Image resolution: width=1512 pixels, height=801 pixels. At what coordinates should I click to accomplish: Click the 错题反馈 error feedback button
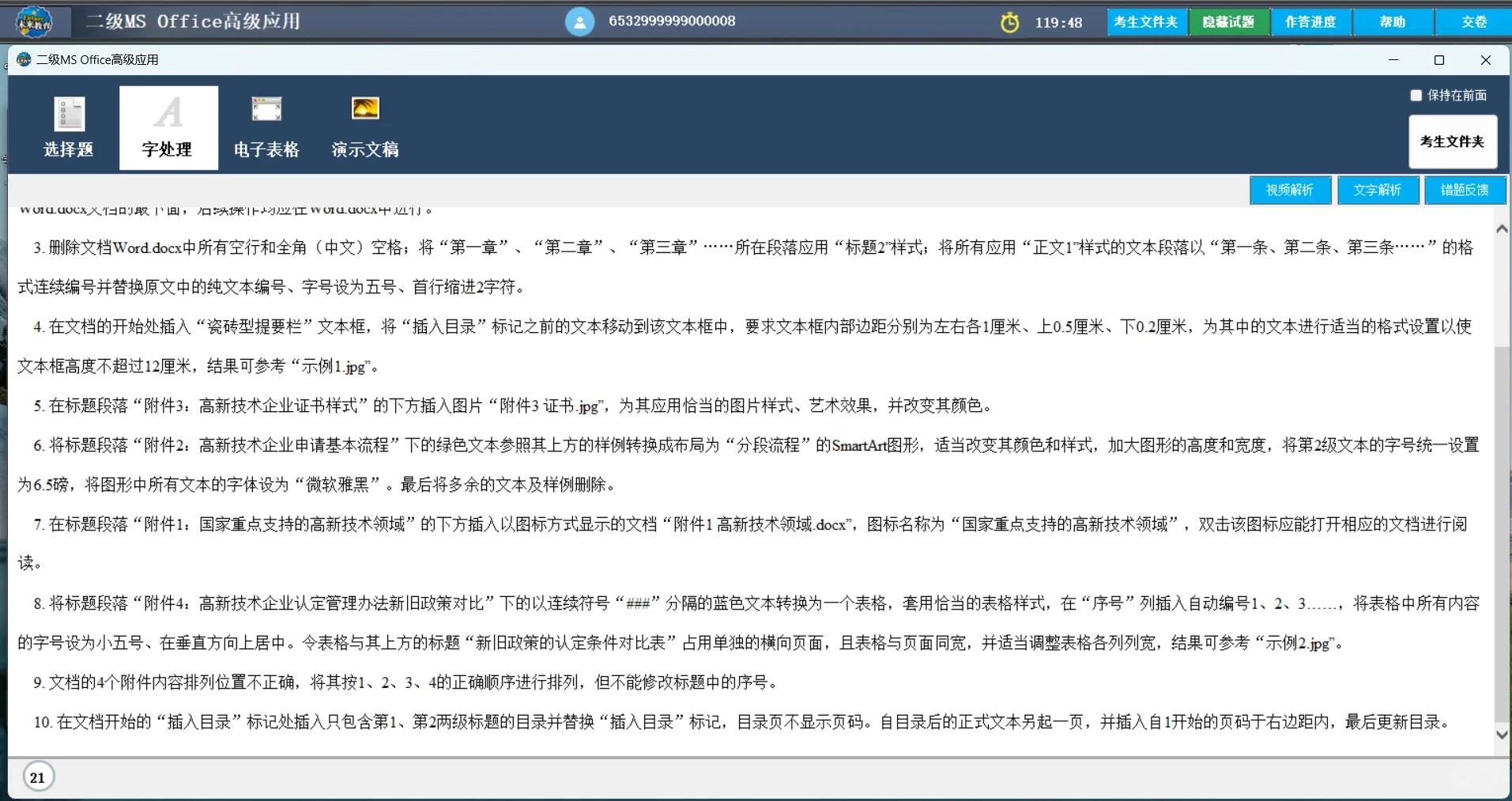pos(1464,190)
